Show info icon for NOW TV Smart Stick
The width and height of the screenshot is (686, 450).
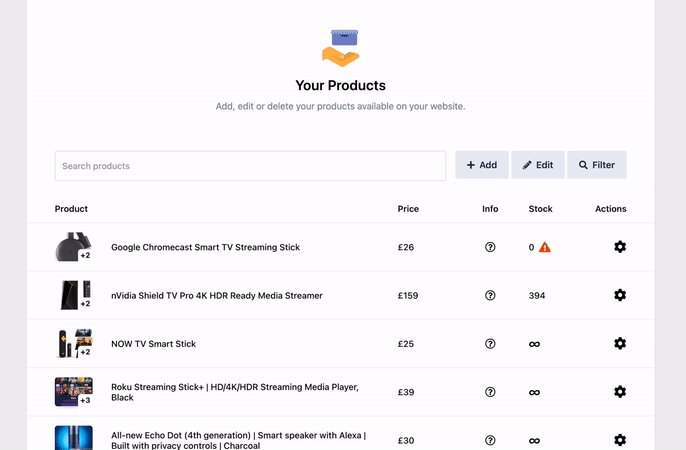click(490, 344)
